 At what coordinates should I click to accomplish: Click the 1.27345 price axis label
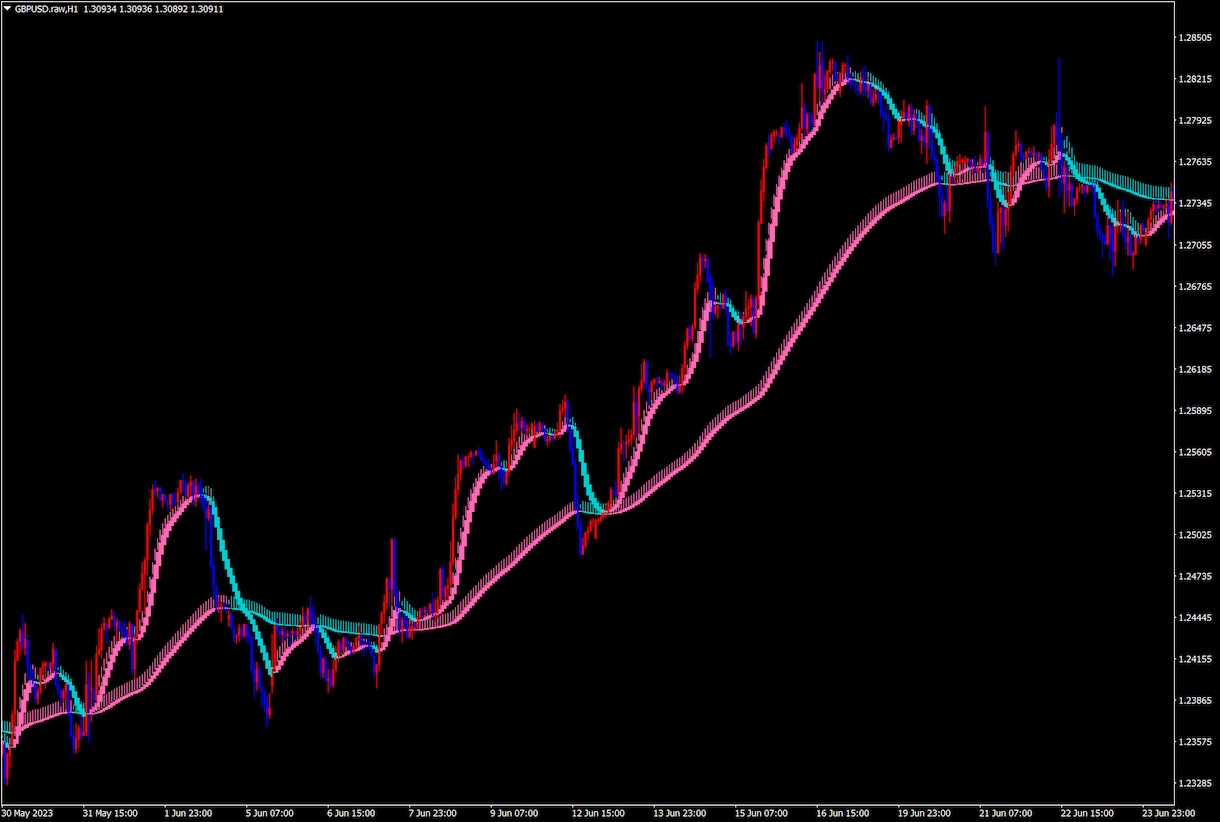coord(1196,203)
